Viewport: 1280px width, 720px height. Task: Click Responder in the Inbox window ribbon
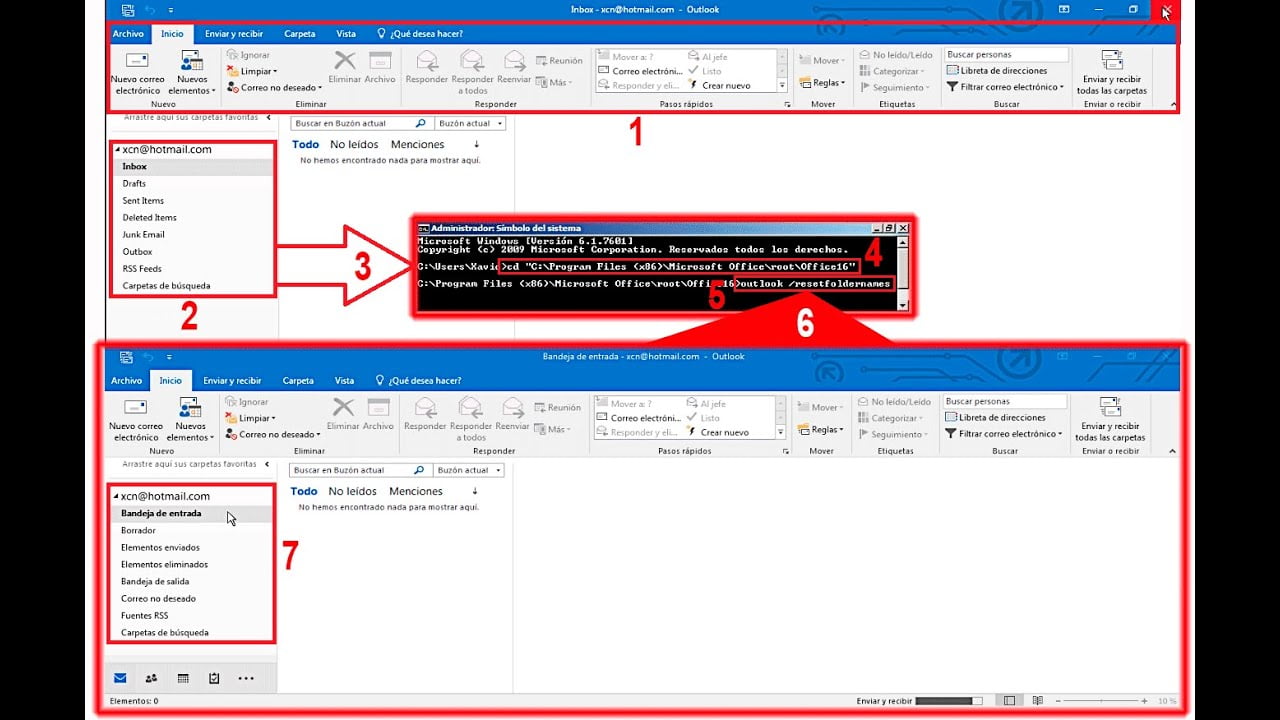click(427, 67)
